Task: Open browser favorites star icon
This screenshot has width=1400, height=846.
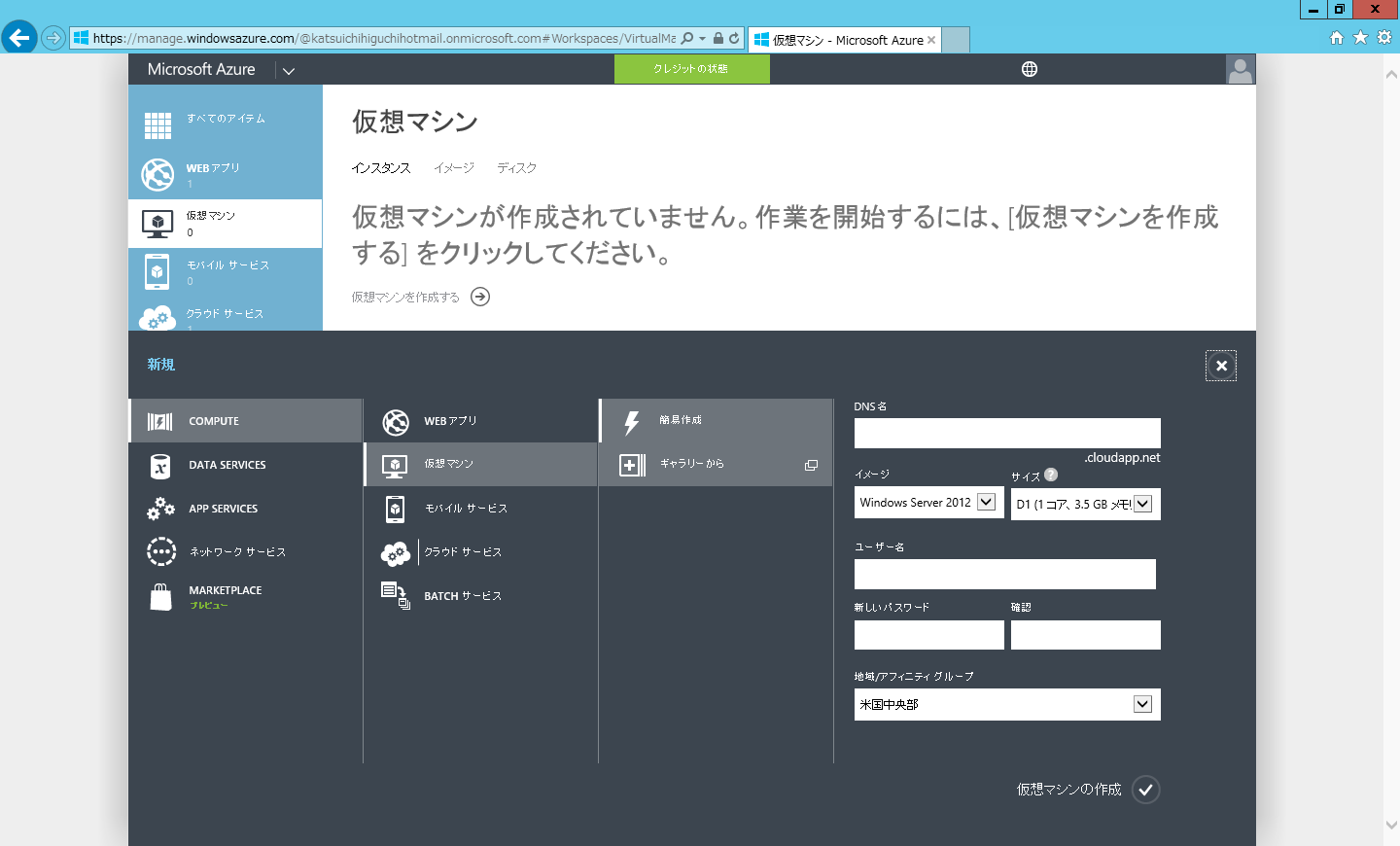Action: pos(1360,37)
